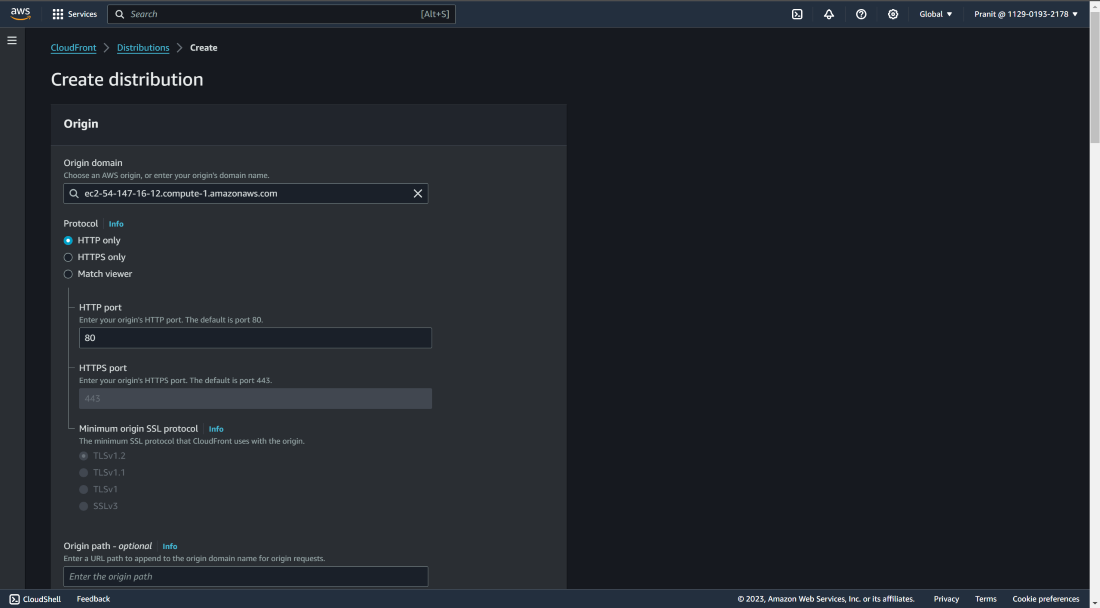This screenshot has height=608, width=1100.
Task: Open Minimum origin SSL protocol Info link
Action: [216, 429]
